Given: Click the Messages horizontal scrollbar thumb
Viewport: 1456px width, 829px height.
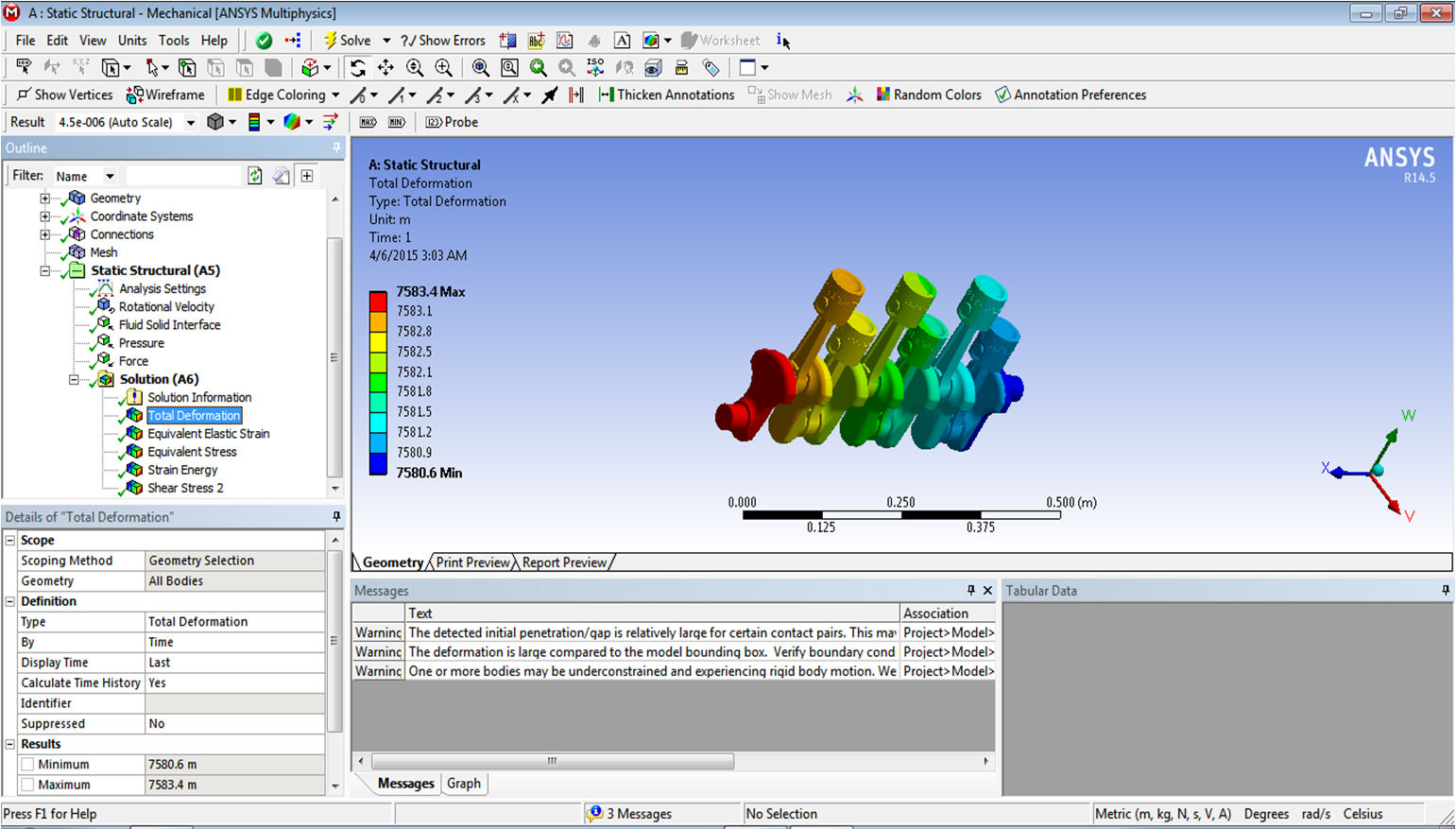Looking at the screenshot, I should point(553,761).
